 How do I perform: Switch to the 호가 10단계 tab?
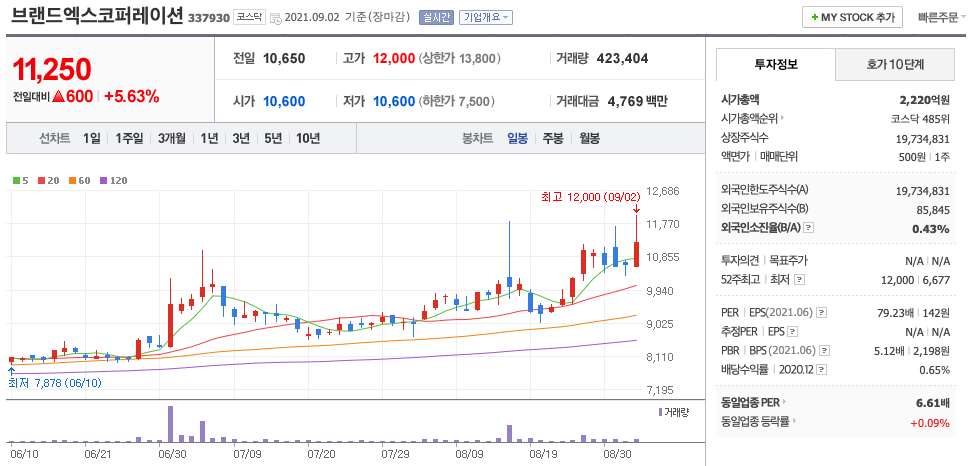click(895, 64)
